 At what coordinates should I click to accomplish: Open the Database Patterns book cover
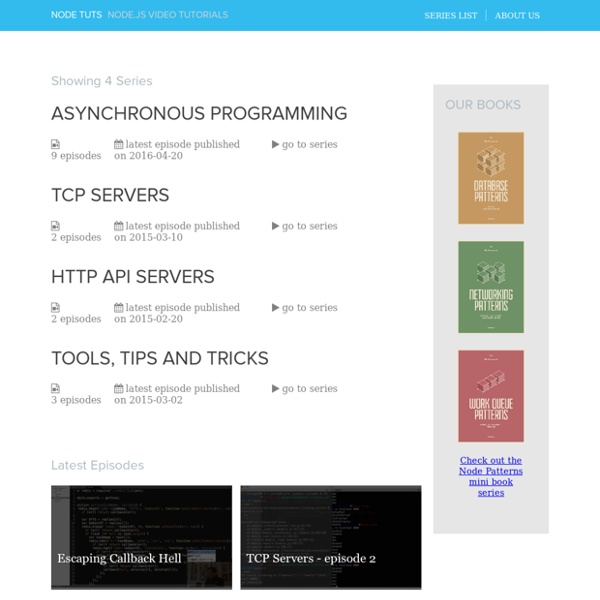pyautogui.click(x=491, y=178)
